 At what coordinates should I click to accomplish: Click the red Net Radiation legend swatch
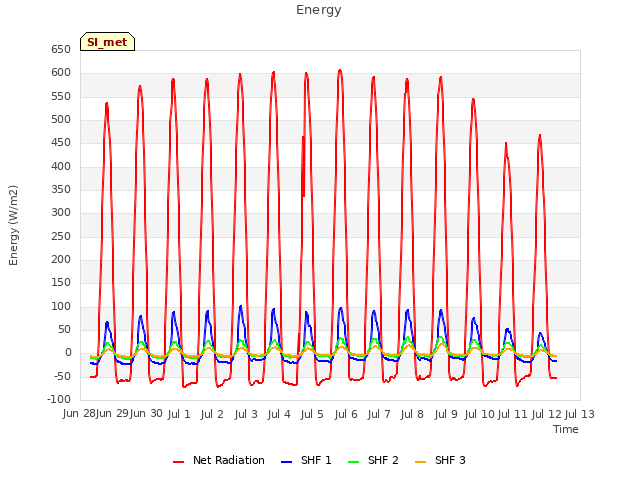[178, 462]
